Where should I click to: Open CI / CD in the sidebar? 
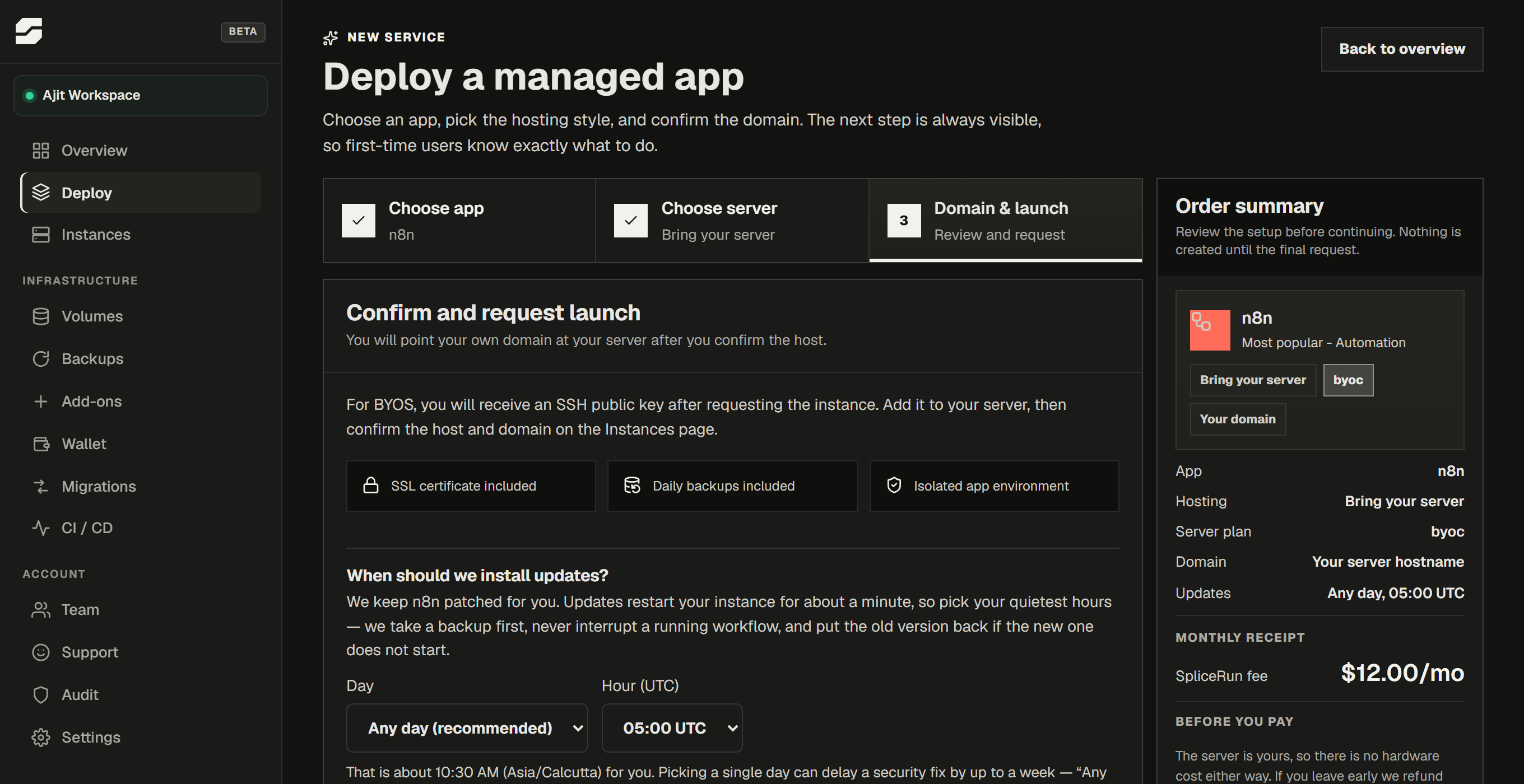click(140, 528)
